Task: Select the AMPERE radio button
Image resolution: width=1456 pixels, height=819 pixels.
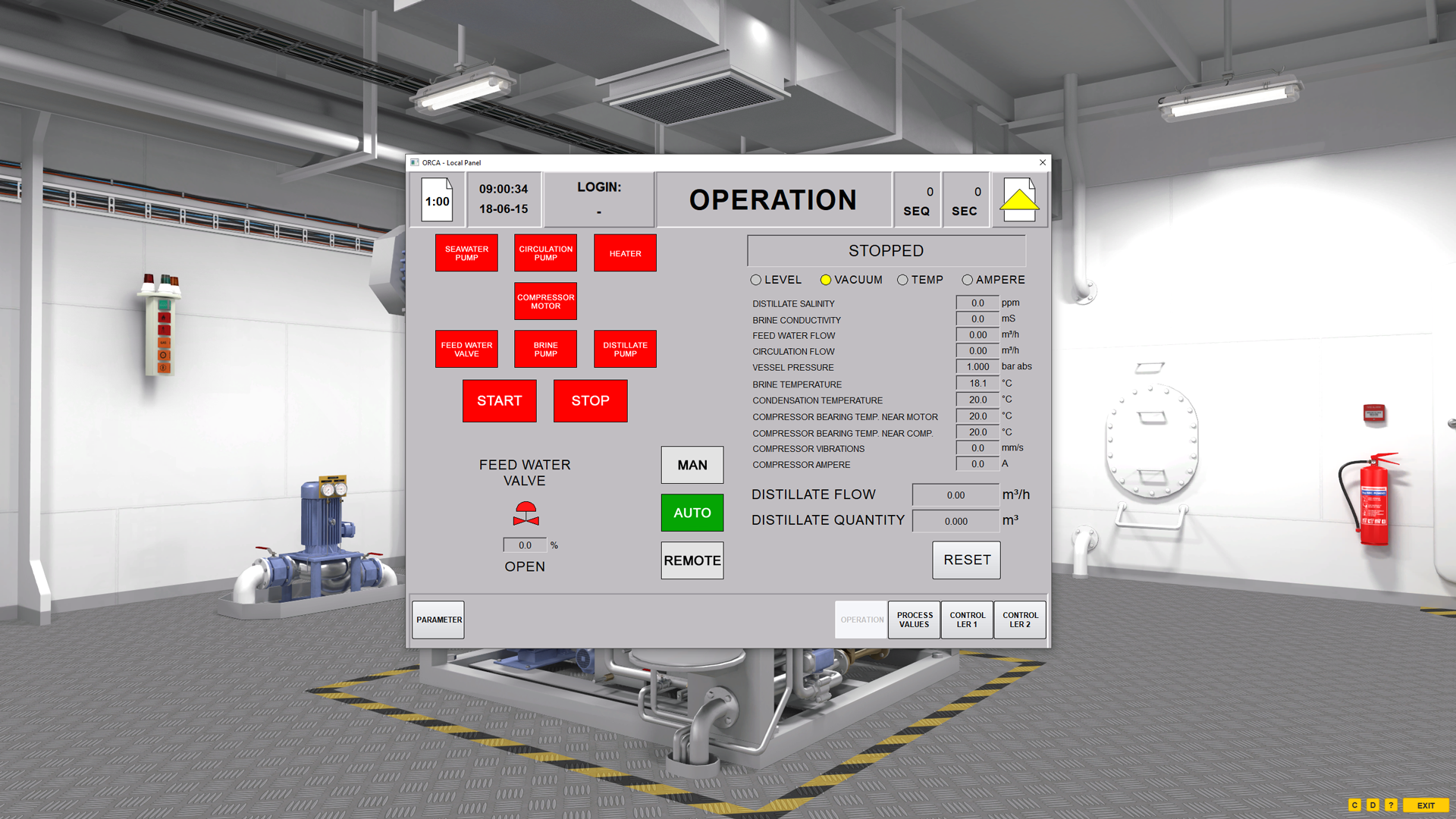Action: (967, 280)
